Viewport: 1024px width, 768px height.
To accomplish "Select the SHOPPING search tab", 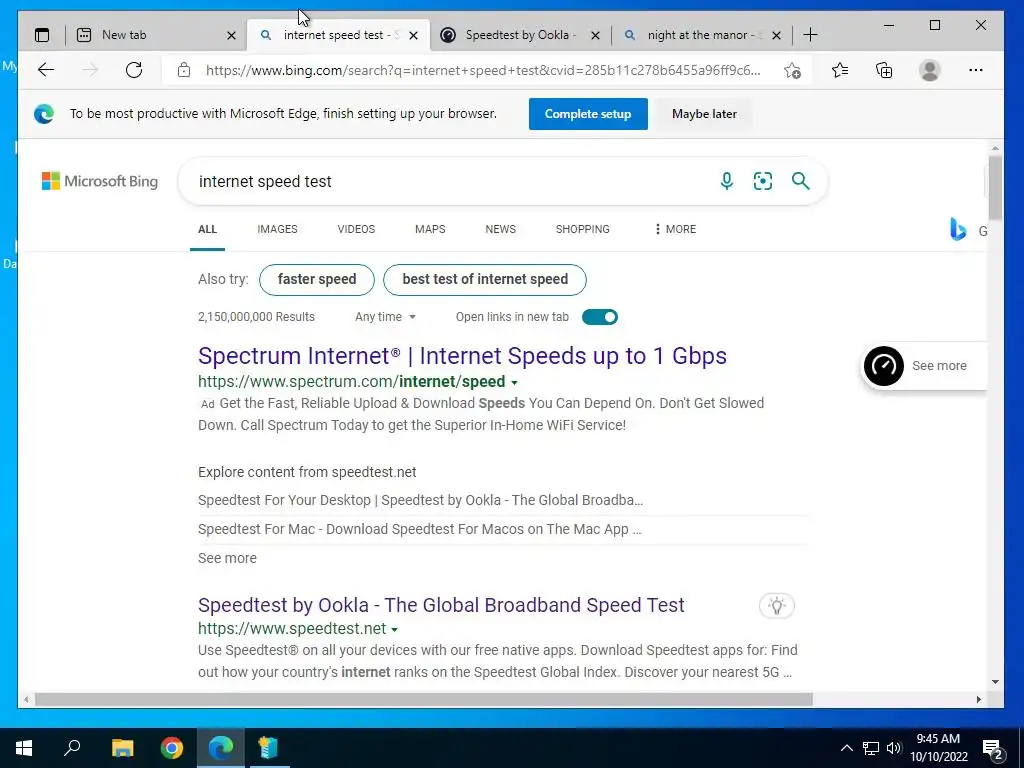I will (x=583, y=229).
